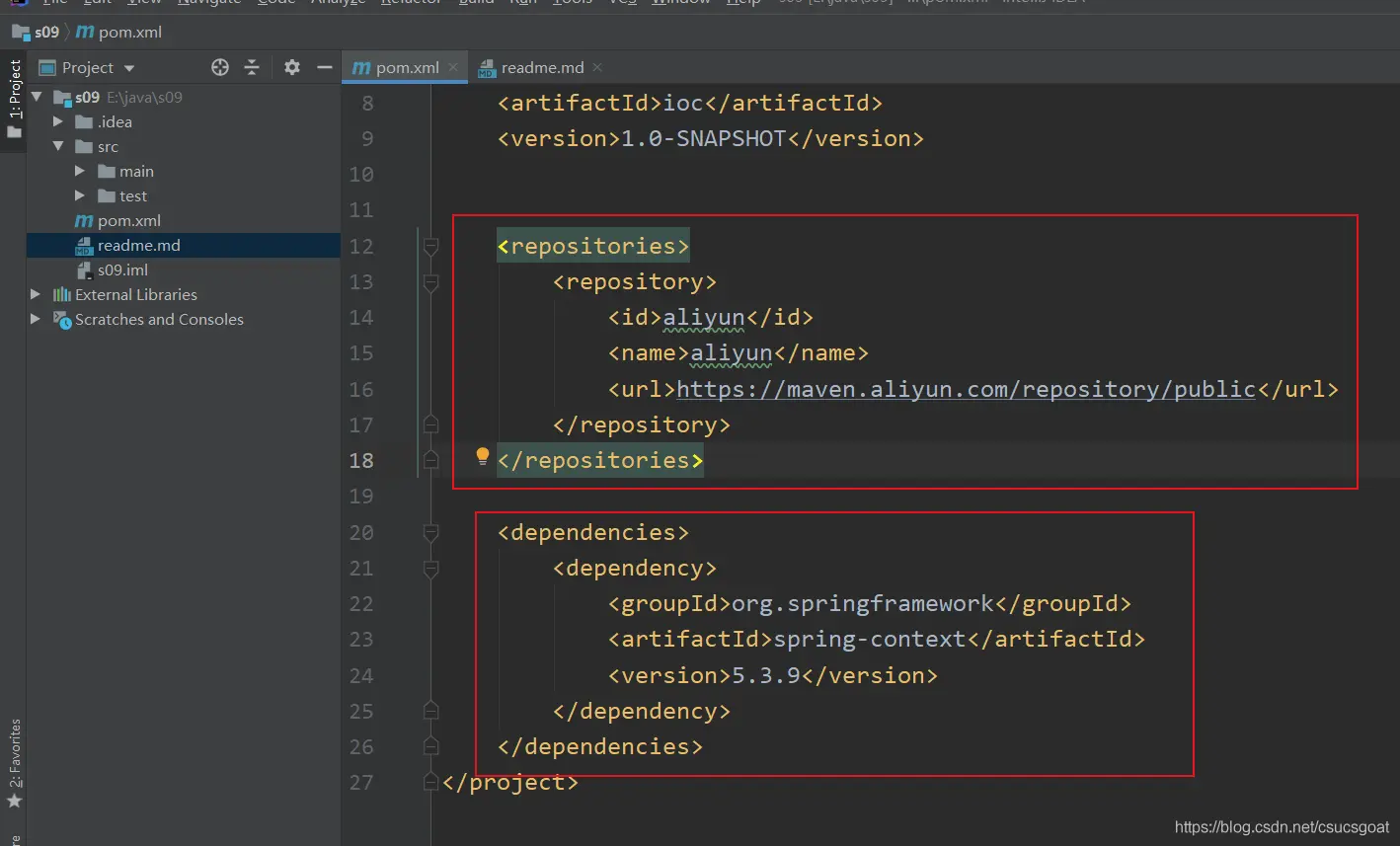Hide the Project panel with minus icon
Viewport: 1400px width, 846px height.
point(324,67)
